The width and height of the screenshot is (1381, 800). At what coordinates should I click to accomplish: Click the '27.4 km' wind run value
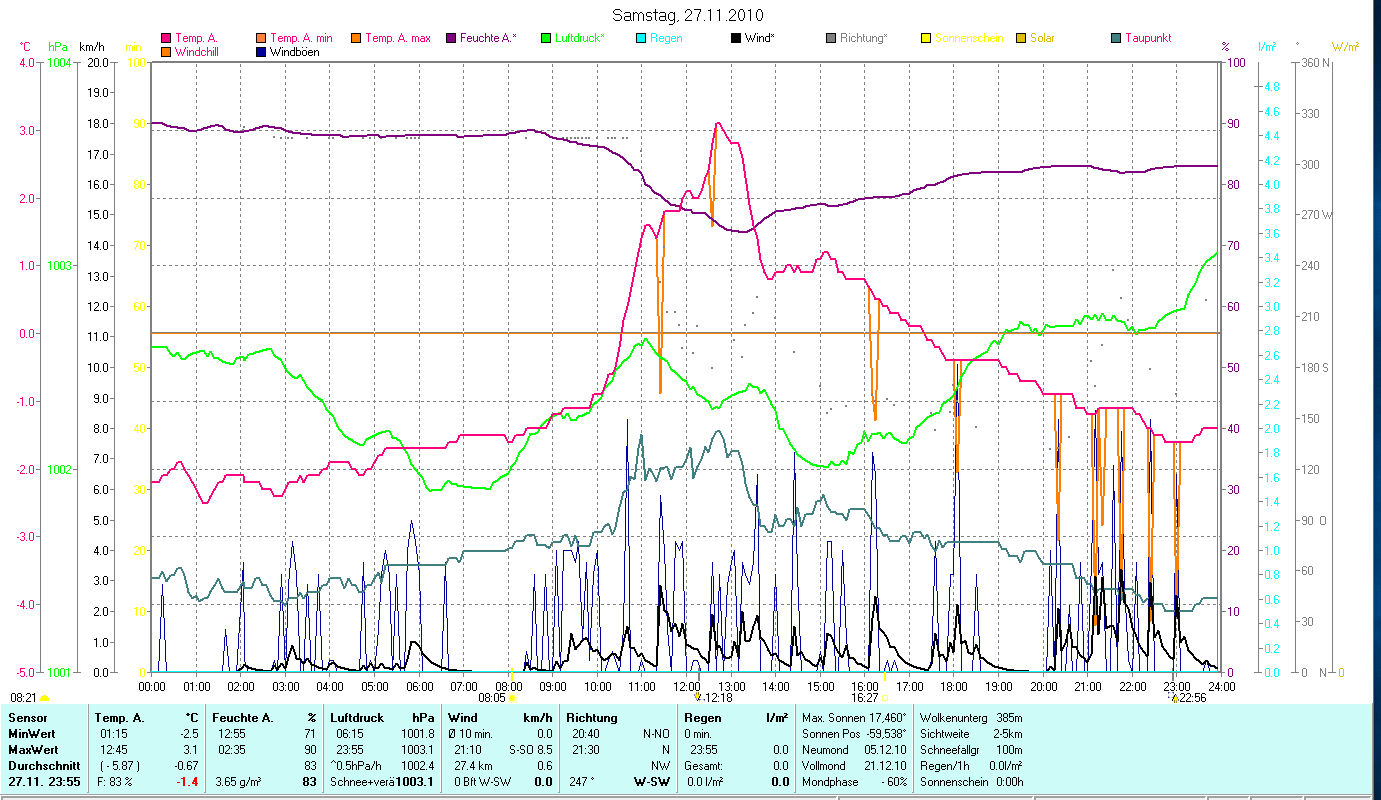point(474,766)
